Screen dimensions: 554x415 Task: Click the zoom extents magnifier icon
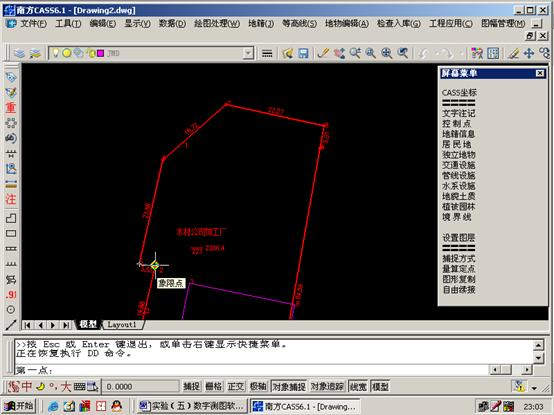coord(387,53)
